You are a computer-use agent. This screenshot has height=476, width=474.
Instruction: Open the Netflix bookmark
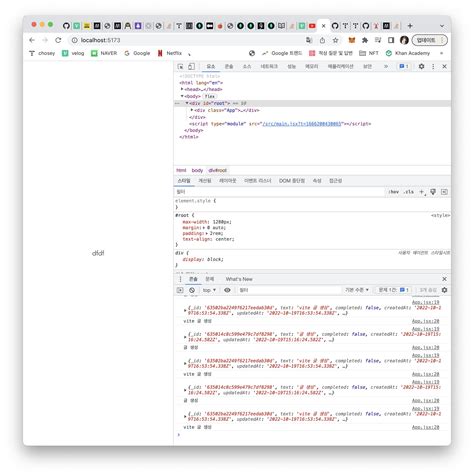click(x=170, y=53)
